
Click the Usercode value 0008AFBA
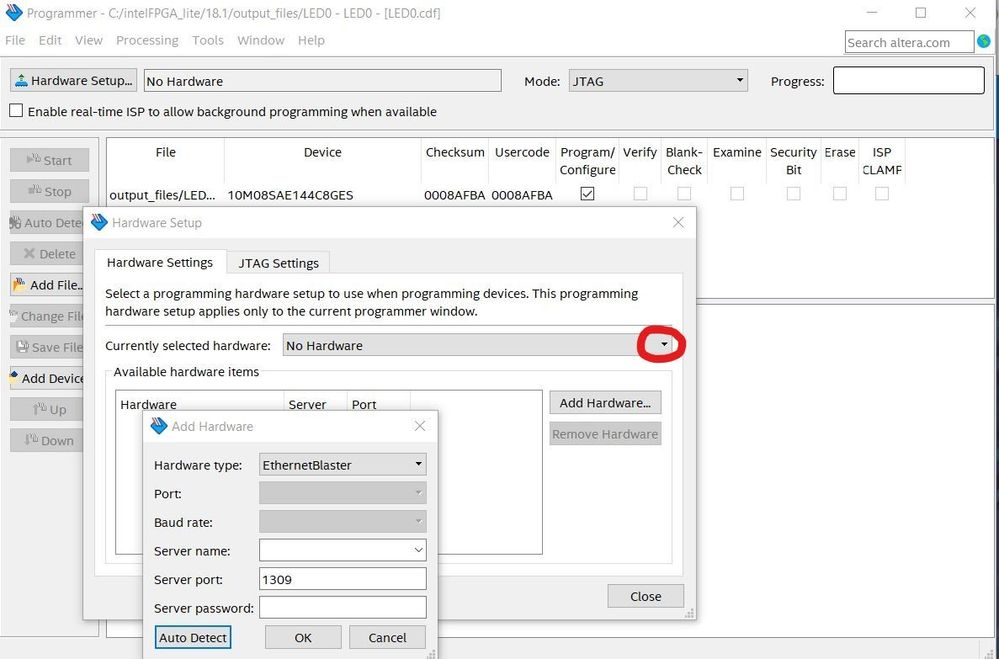(x=522, y=194)
